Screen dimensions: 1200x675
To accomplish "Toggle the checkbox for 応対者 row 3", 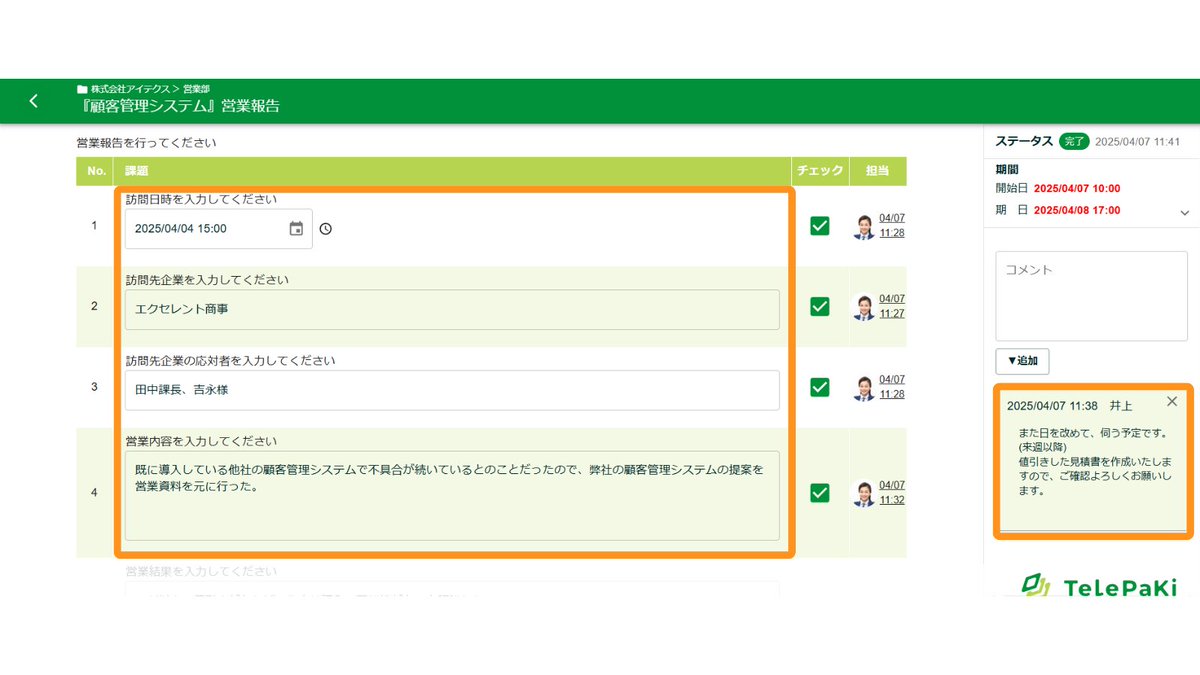I will point(820,387).
